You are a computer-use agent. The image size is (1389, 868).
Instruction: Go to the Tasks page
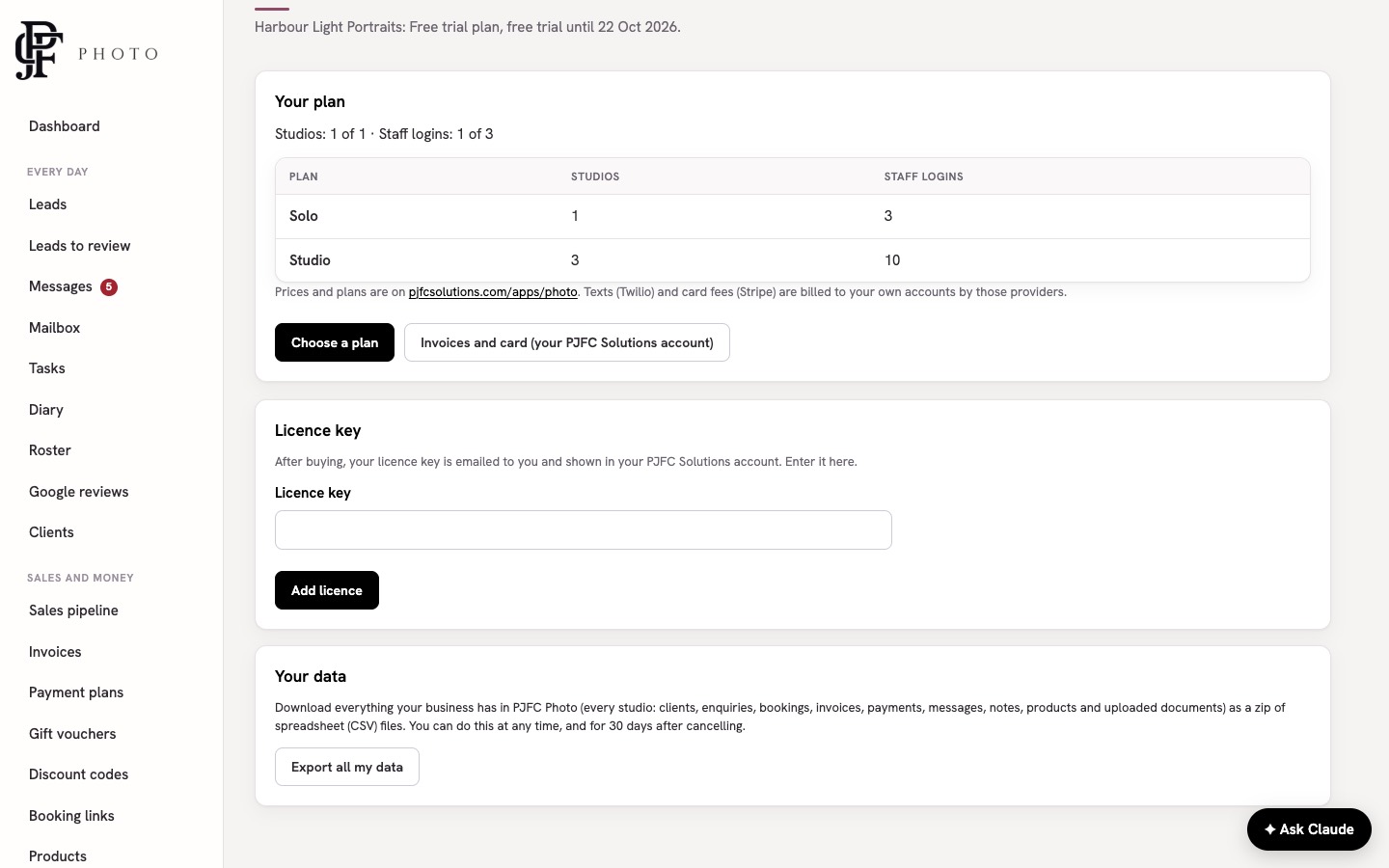(x=47, y=368)
